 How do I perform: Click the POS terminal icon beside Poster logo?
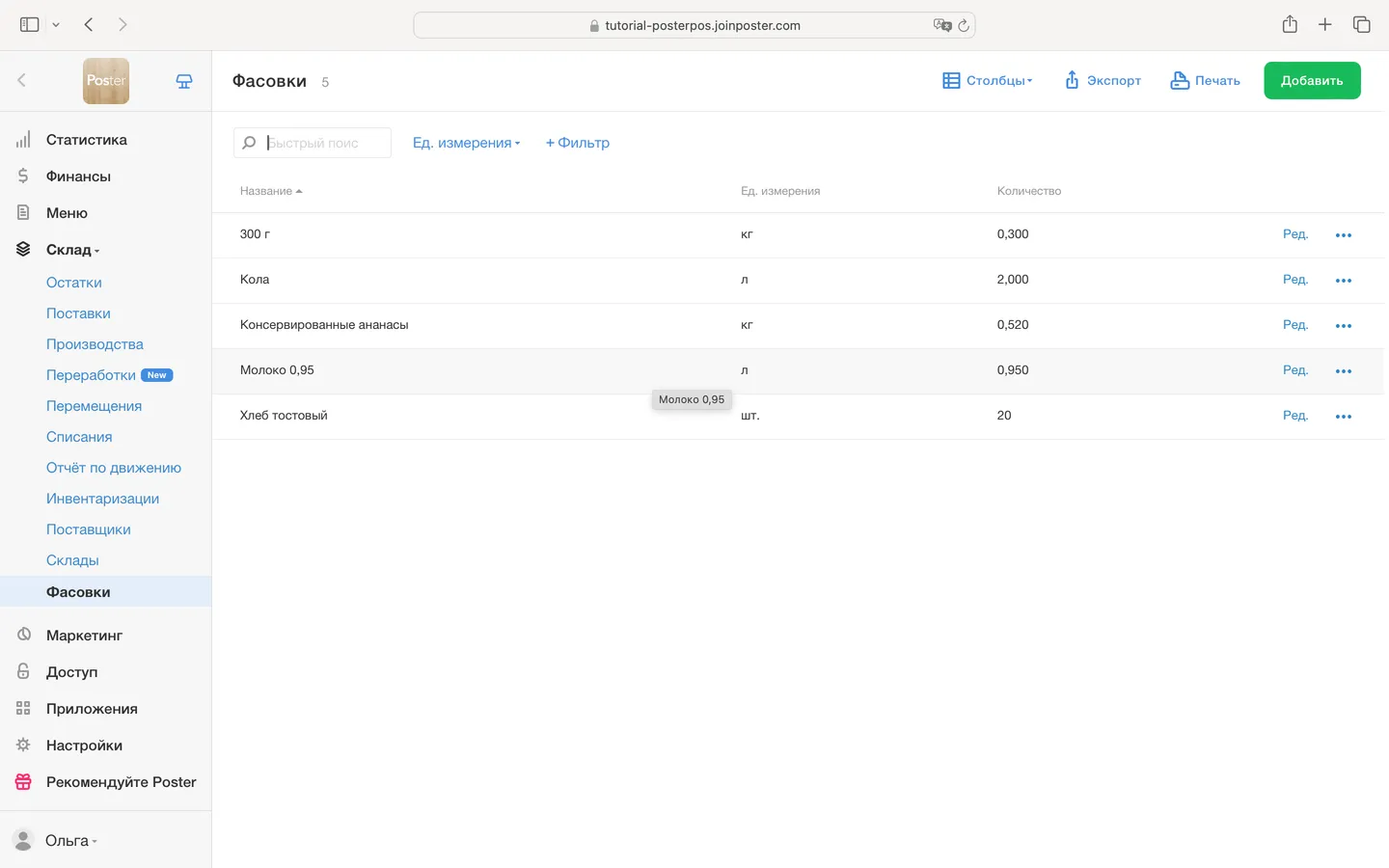coord(184,82)
